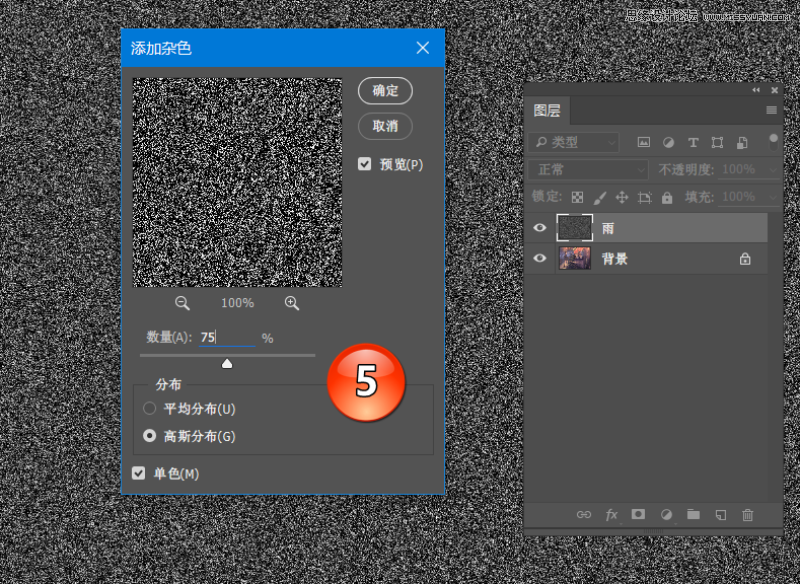Image resolution: width=800 pixels, height=584 pixels.
Task: Toggle the 单色 monochromatic checkbox
Action: tap(138, 474)
